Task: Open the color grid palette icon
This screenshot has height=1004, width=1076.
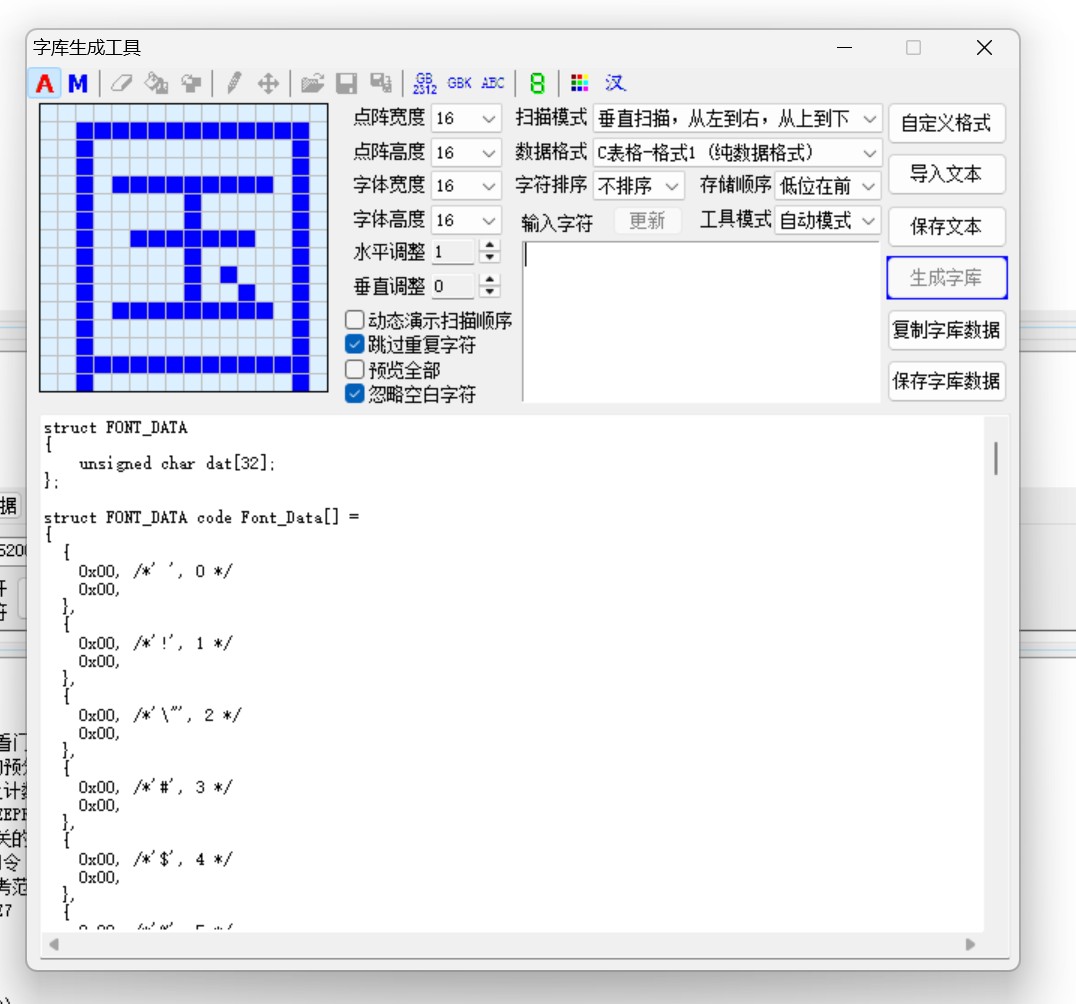Action: pyautogui.click(x=580, y=83)
